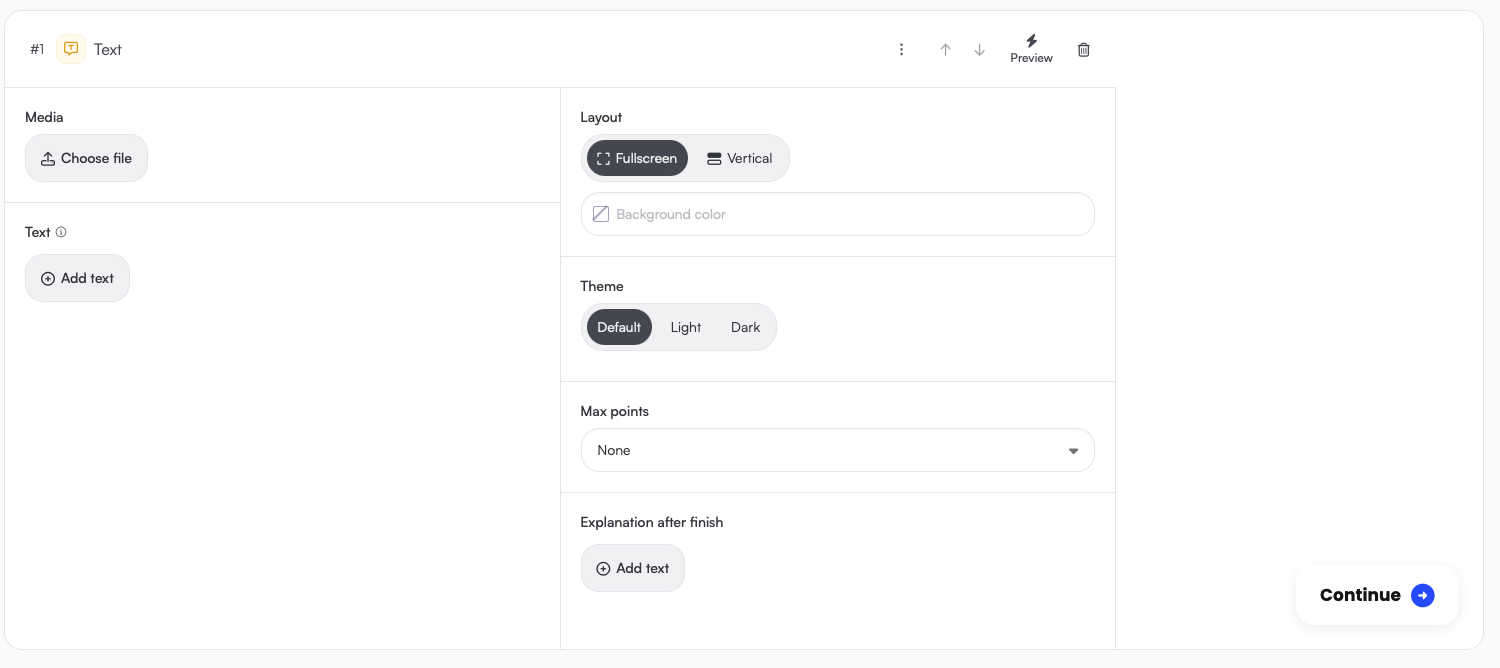Click Add text under the Text section

(x=77, y=278)
